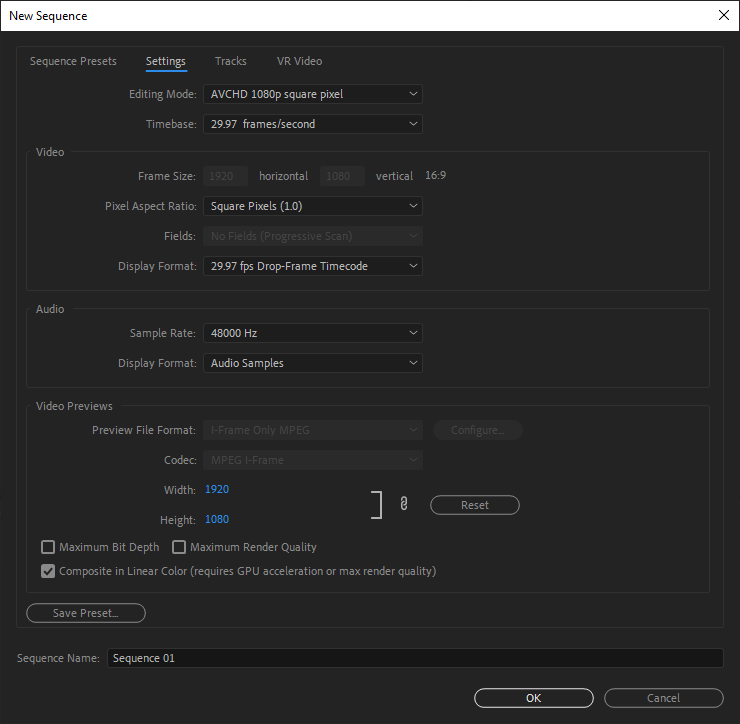Click the Preview File Format dropdown
Viewport: 740px width, 724px height.
(x=313, y=430)
